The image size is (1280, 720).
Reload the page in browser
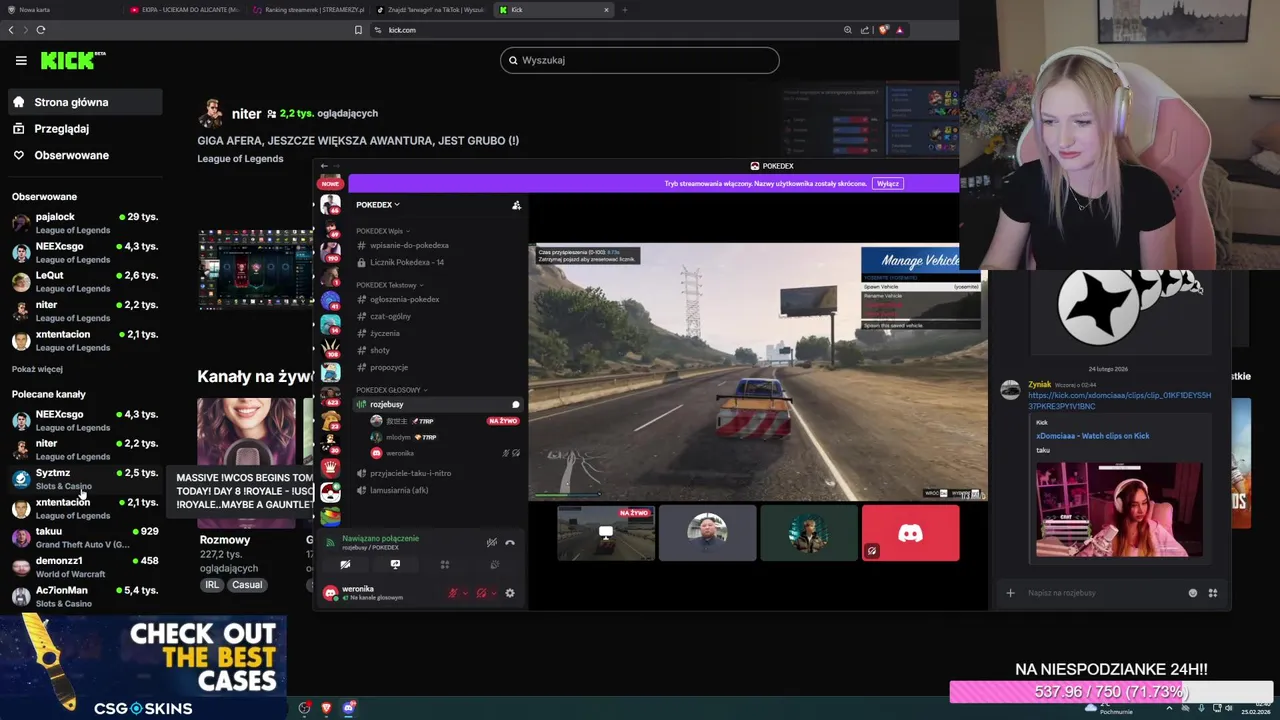(40, 30)
